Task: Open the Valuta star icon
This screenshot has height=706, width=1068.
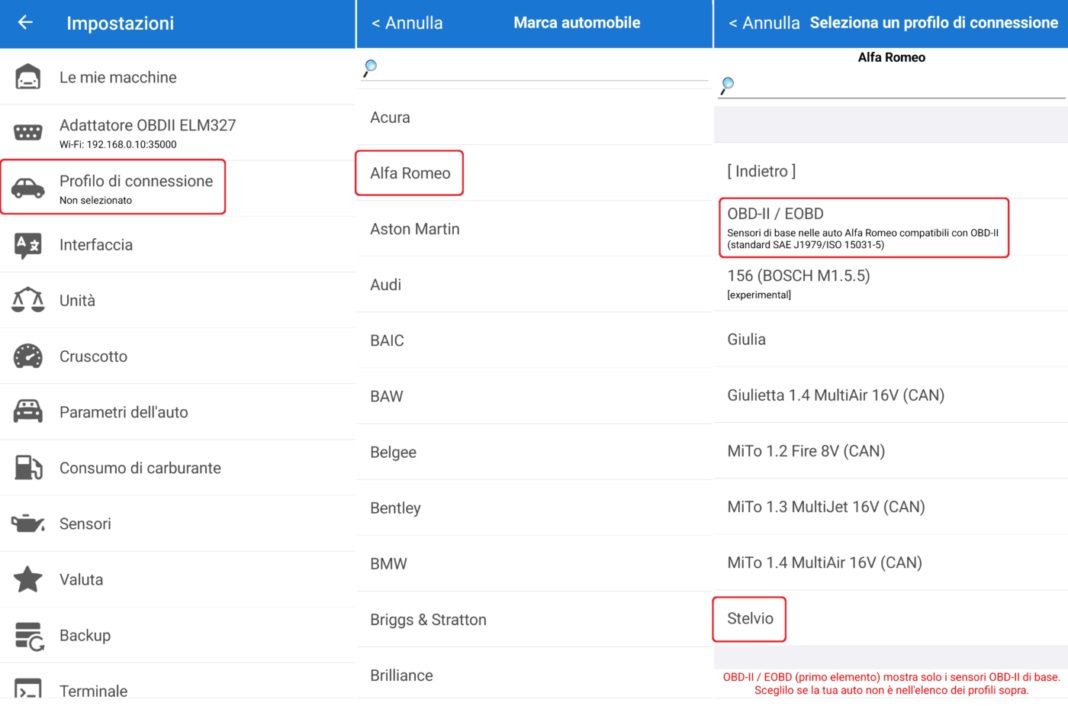Action: pyautogui.click(x=28, y=579)
